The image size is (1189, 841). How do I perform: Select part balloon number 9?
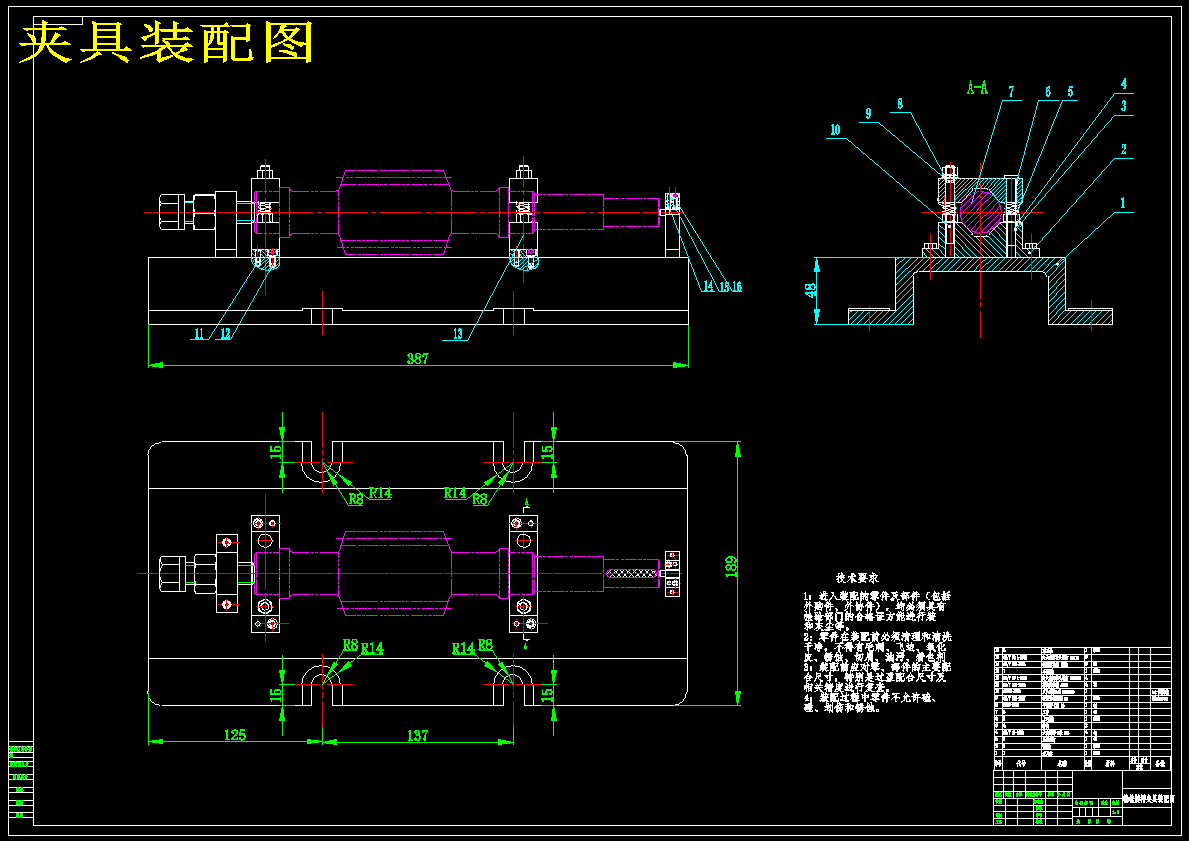click(869, 114)
